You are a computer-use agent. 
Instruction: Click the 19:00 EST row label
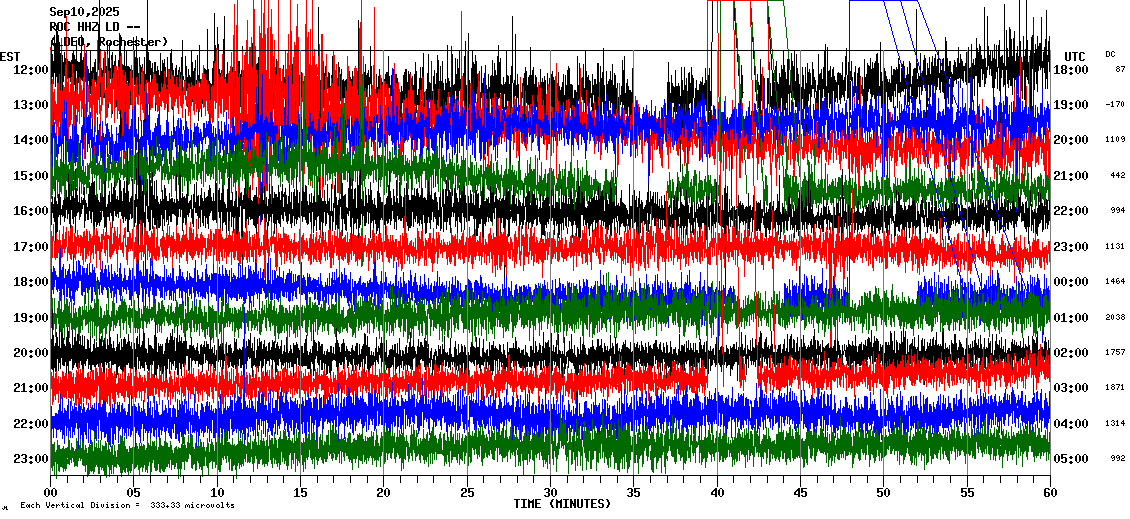(31, 318)
